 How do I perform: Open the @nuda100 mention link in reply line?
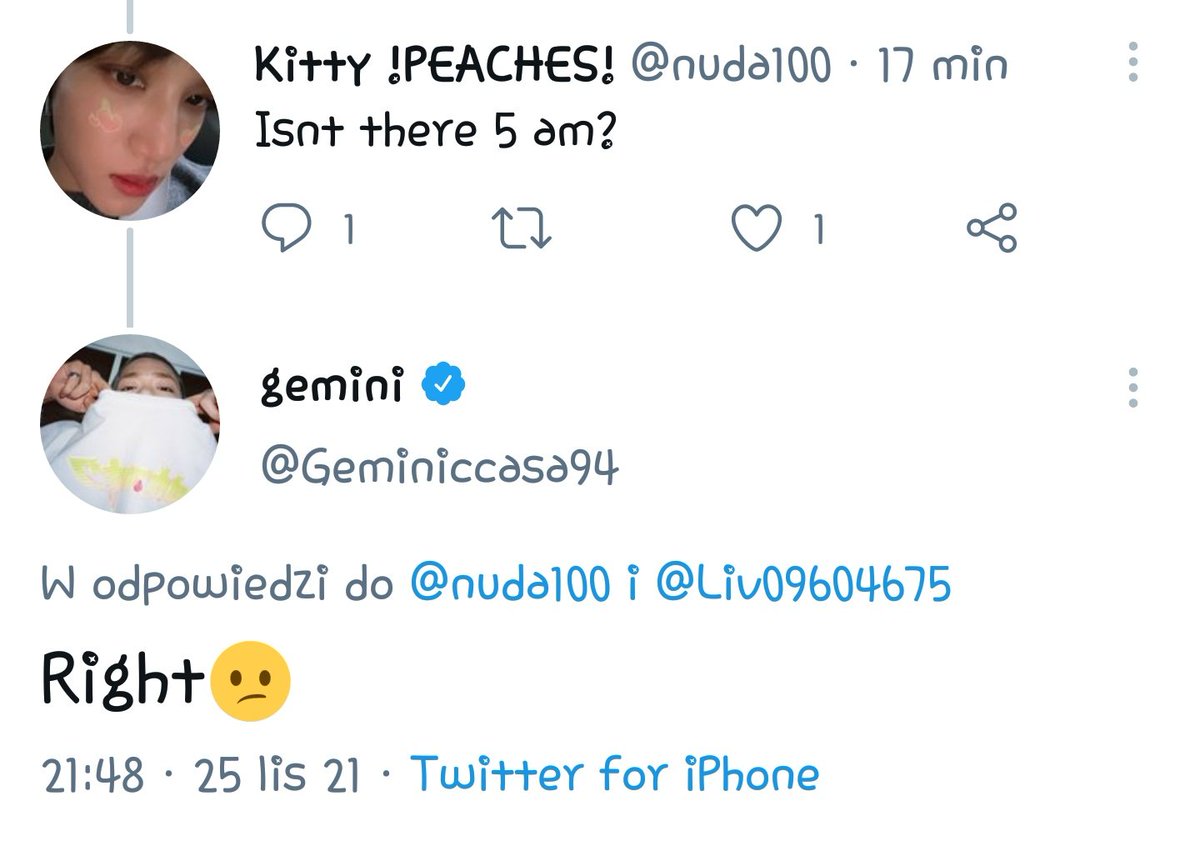pyautogui.click(x=509, y=585)
